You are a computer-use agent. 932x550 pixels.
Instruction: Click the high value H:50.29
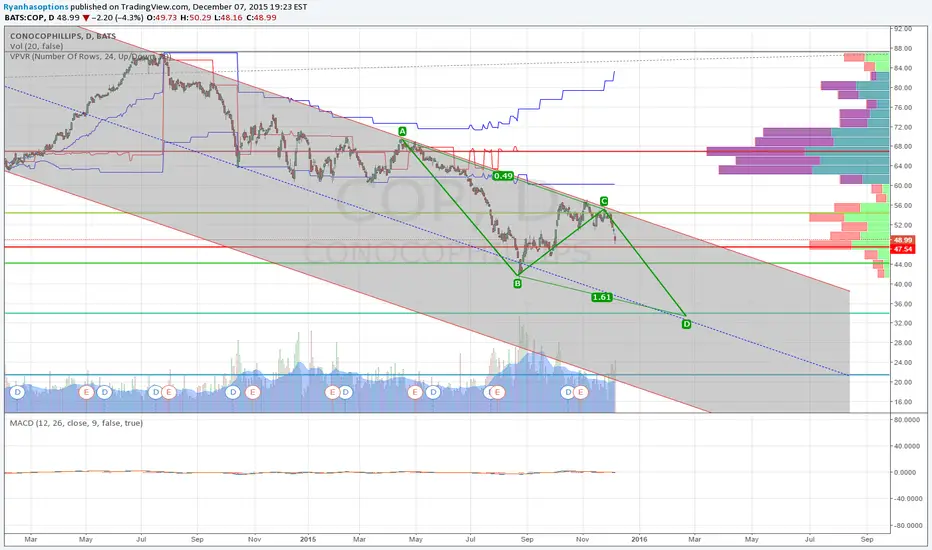point(196,17)
